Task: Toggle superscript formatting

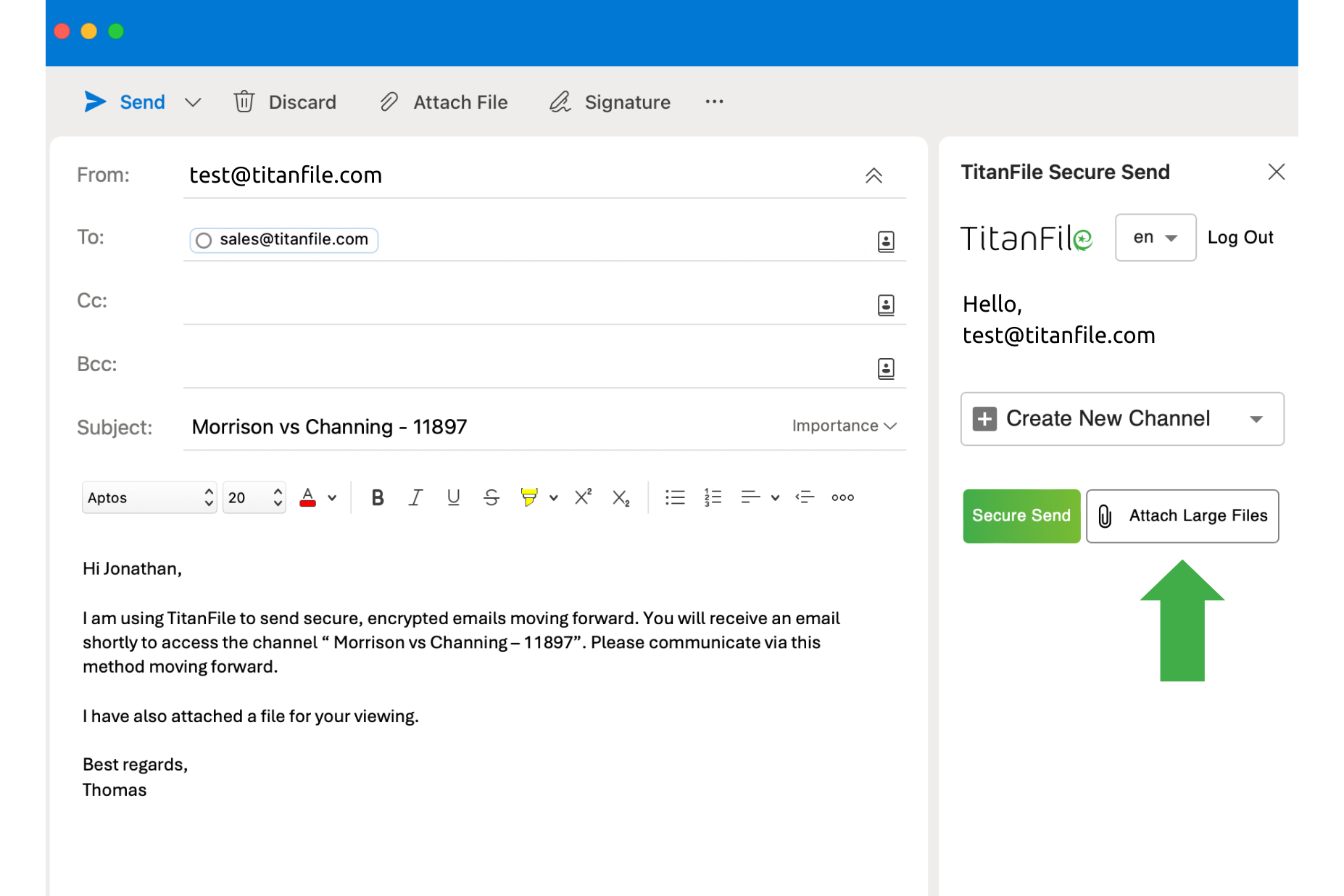Action: click(x=584, y=497)
